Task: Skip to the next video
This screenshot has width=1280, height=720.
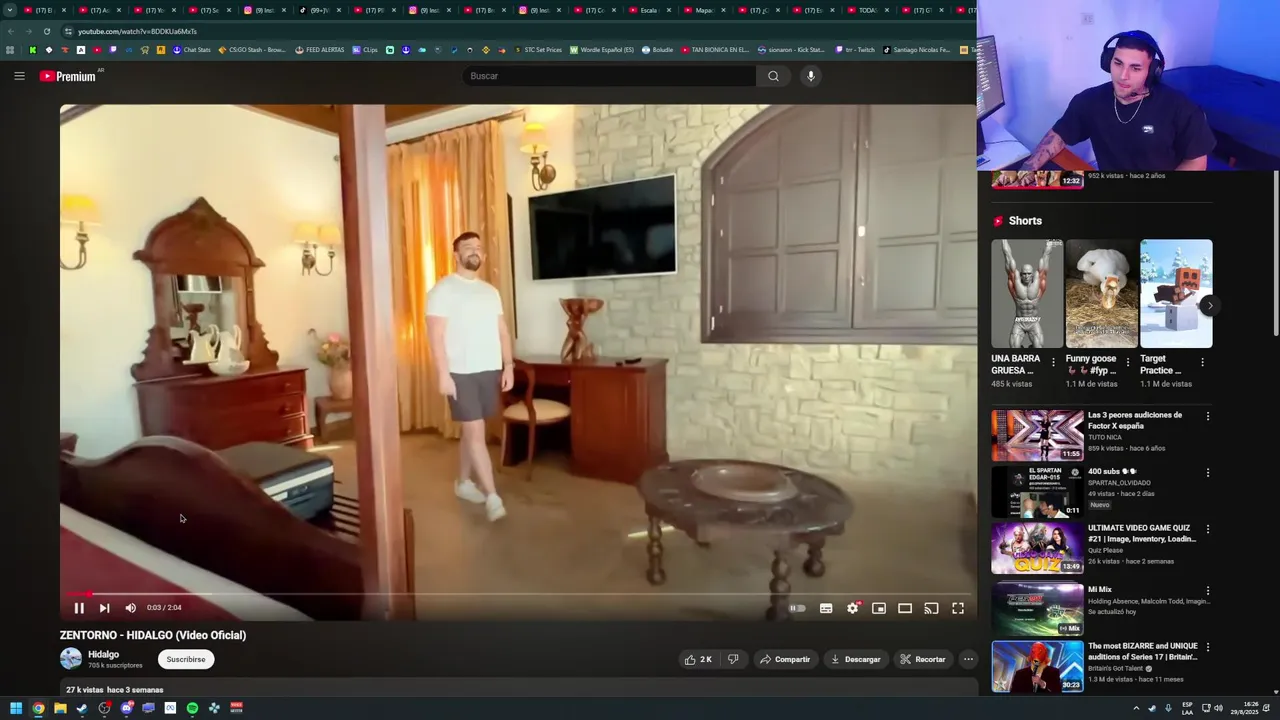Action: pos(104,608)
